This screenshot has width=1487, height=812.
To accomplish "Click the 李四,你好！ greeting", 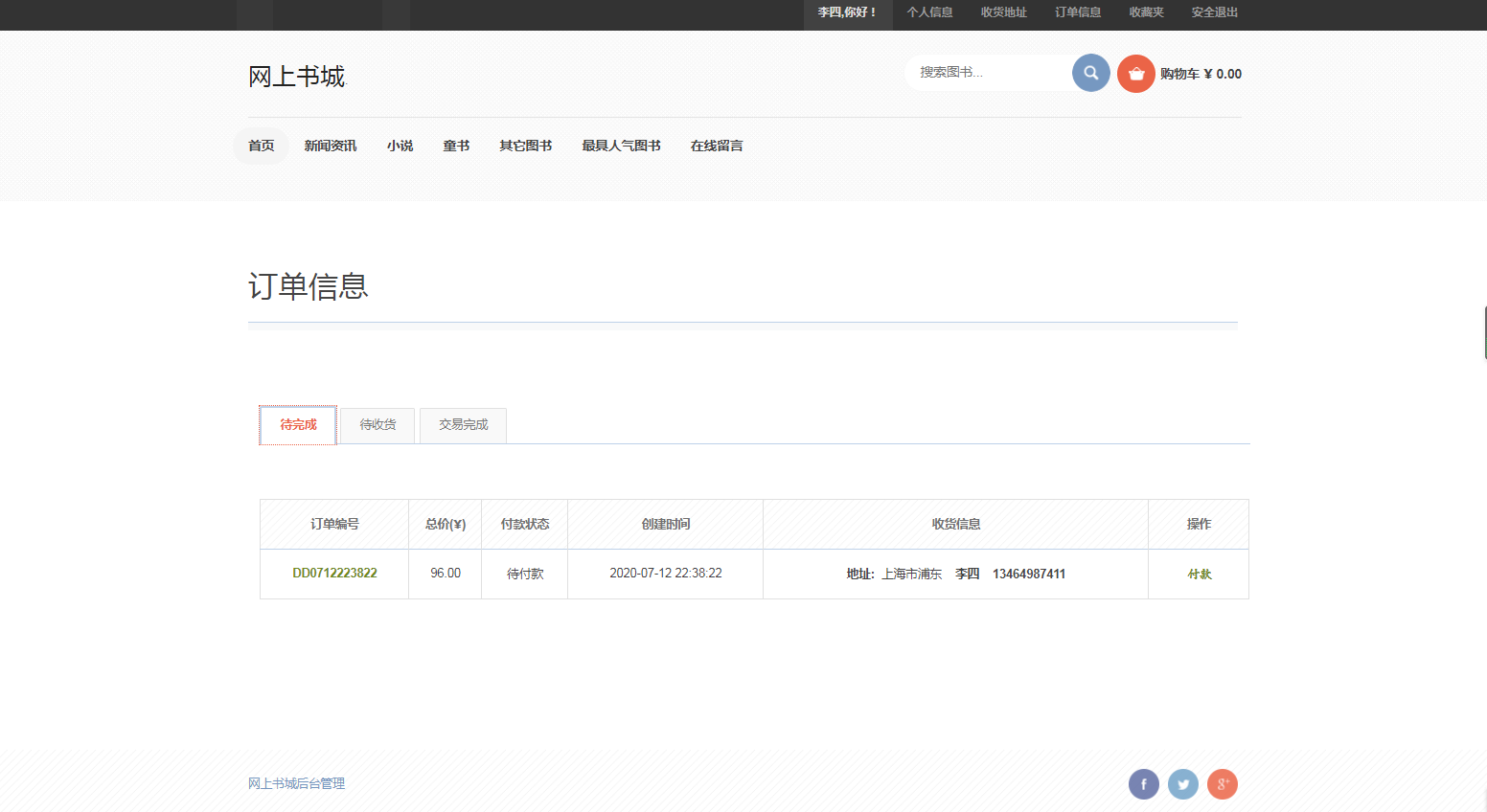I will 848,12.
